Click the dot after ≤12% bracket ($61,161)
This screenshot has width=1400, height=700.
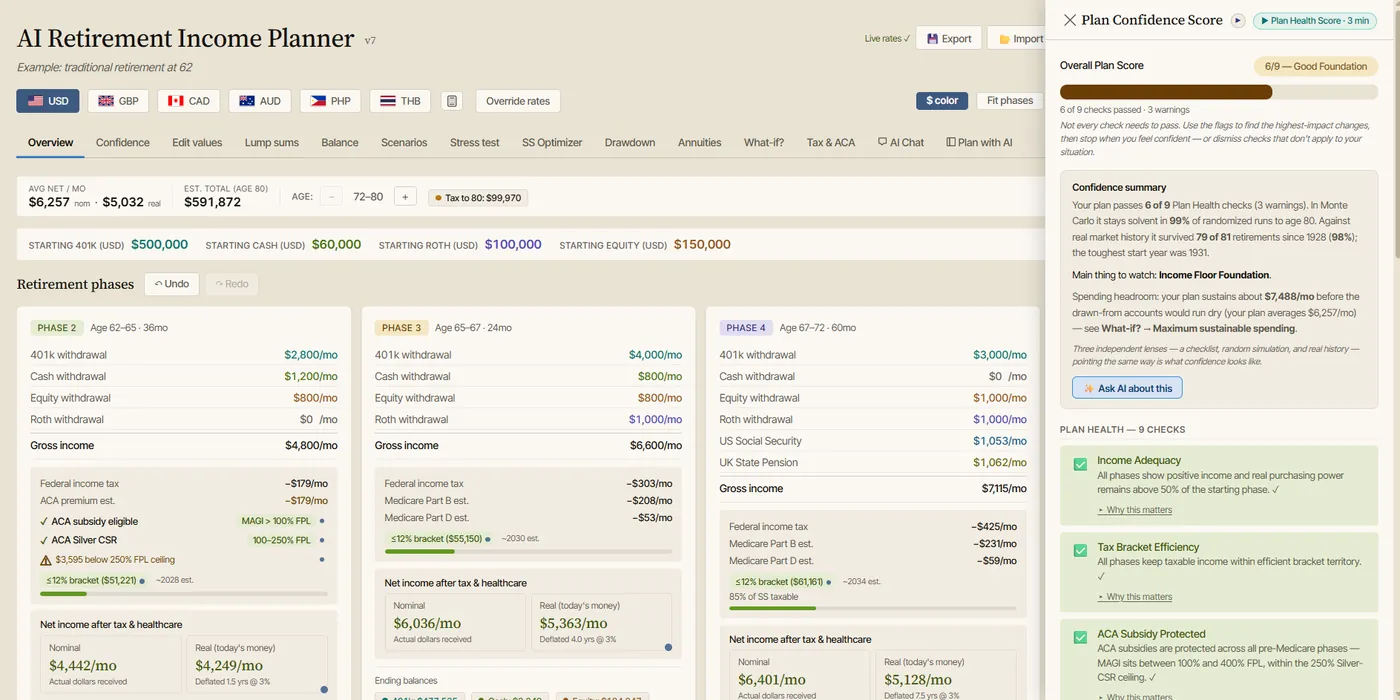click(829, 581)
